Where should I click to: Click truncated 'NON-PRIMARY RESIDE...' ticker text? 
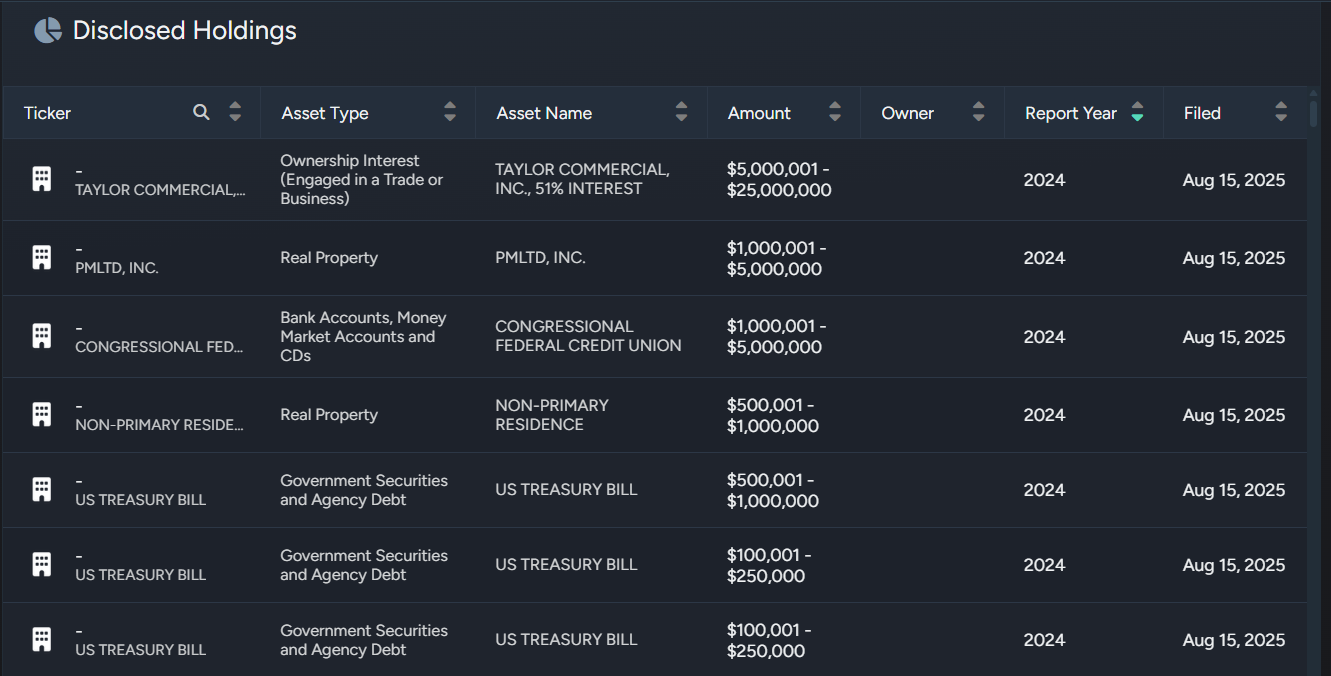click(x=159, y=425)
